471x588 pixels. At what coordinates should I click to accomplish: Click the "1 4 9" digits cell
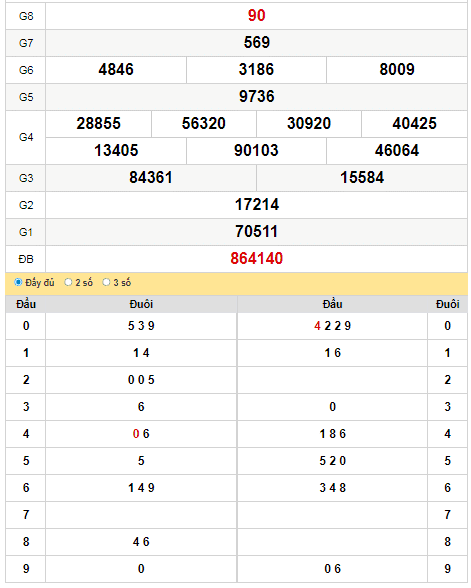pyautogui.click(x=141, y=488)
